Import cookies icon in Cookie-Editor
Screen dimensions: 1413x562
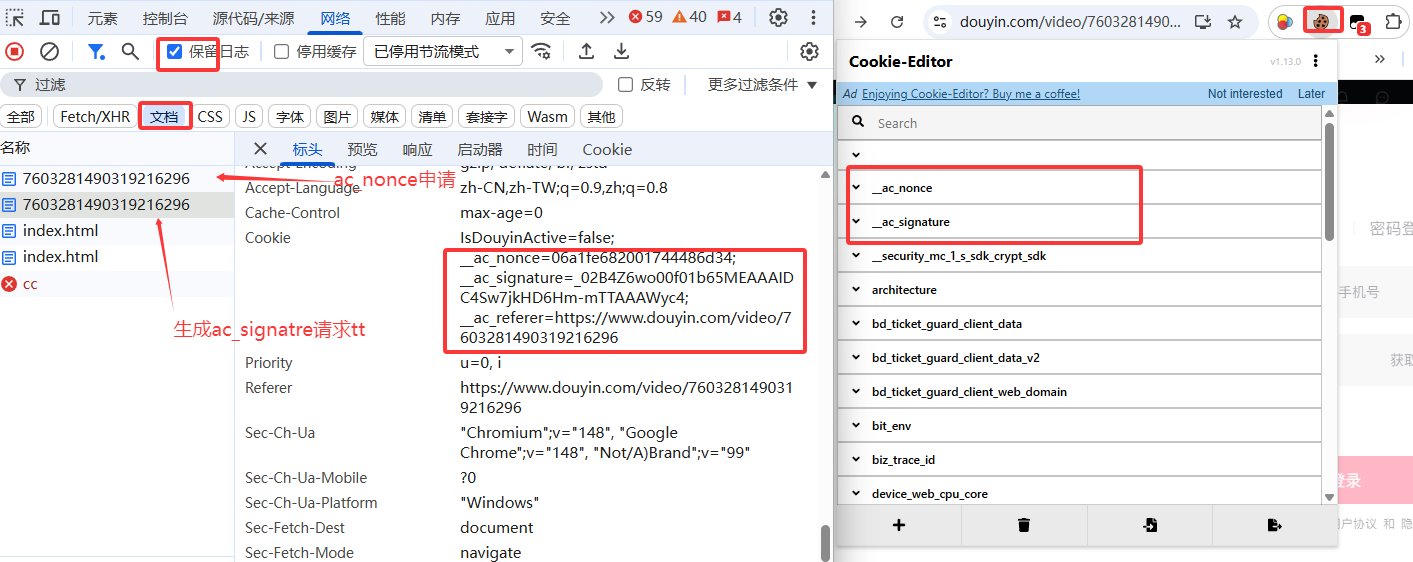point(1149,525)
